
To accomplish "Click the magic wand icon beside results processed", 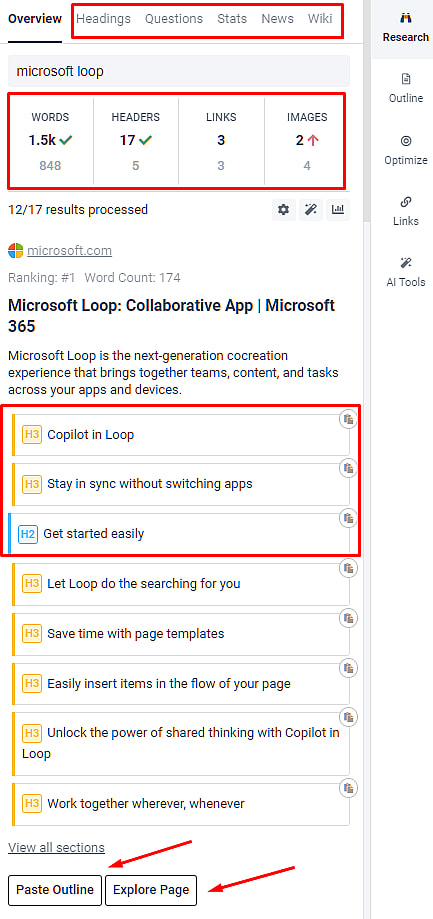I will (x=311, y=210).
